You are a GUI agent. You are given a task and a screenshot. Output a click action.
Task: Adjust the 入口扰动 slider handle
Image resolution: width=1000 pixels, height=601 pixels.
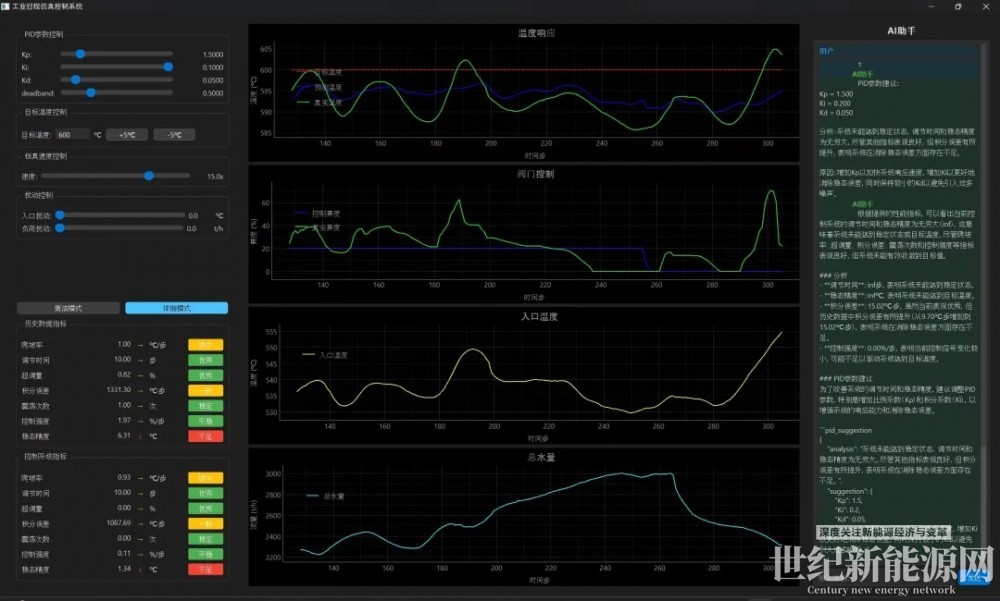click(x=59, y=215)
